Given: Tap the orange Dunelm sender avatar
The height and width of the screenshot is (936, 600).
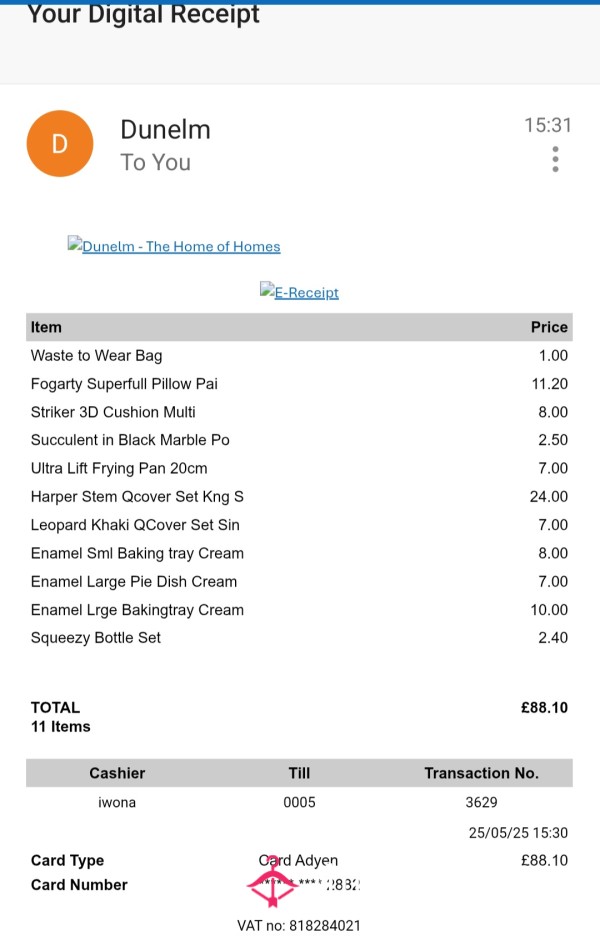Looking at the screenshot, I should [60, 143].
